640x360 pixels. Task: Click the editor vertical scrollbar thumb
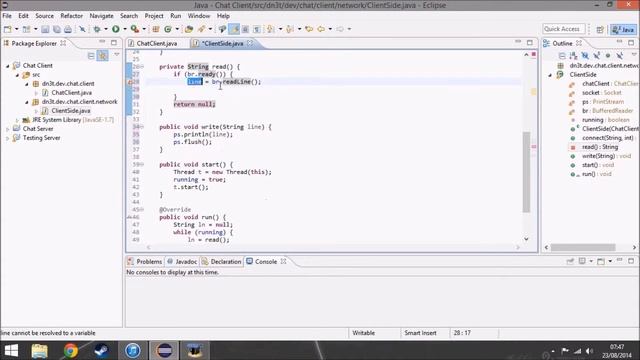tap(527, 172)
